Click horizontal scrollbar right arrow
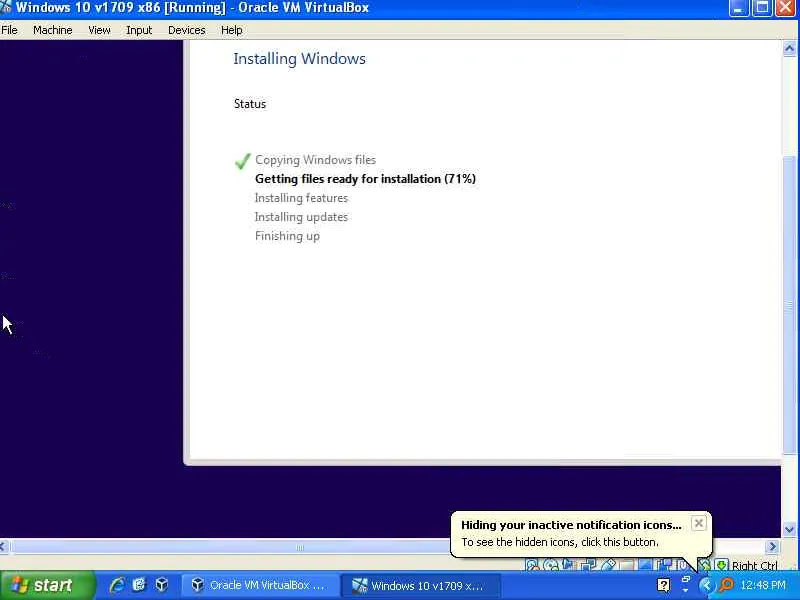The width and height of the screenshot is (800, 600). (772, 546)
